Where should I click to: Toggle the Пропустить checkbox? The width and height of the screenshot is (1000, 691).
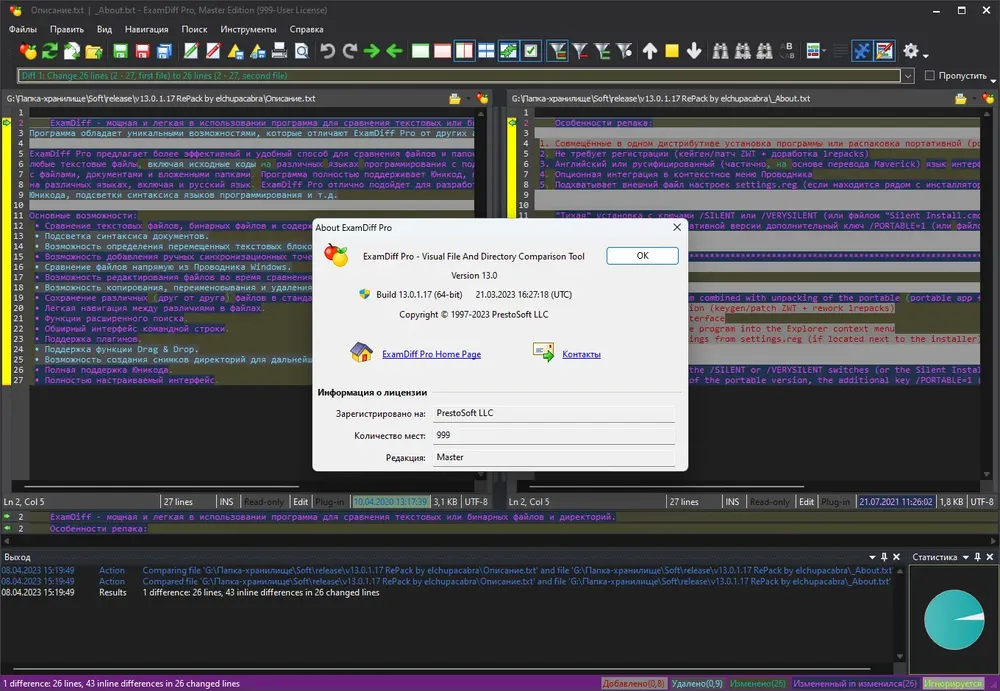pos(930,75)
